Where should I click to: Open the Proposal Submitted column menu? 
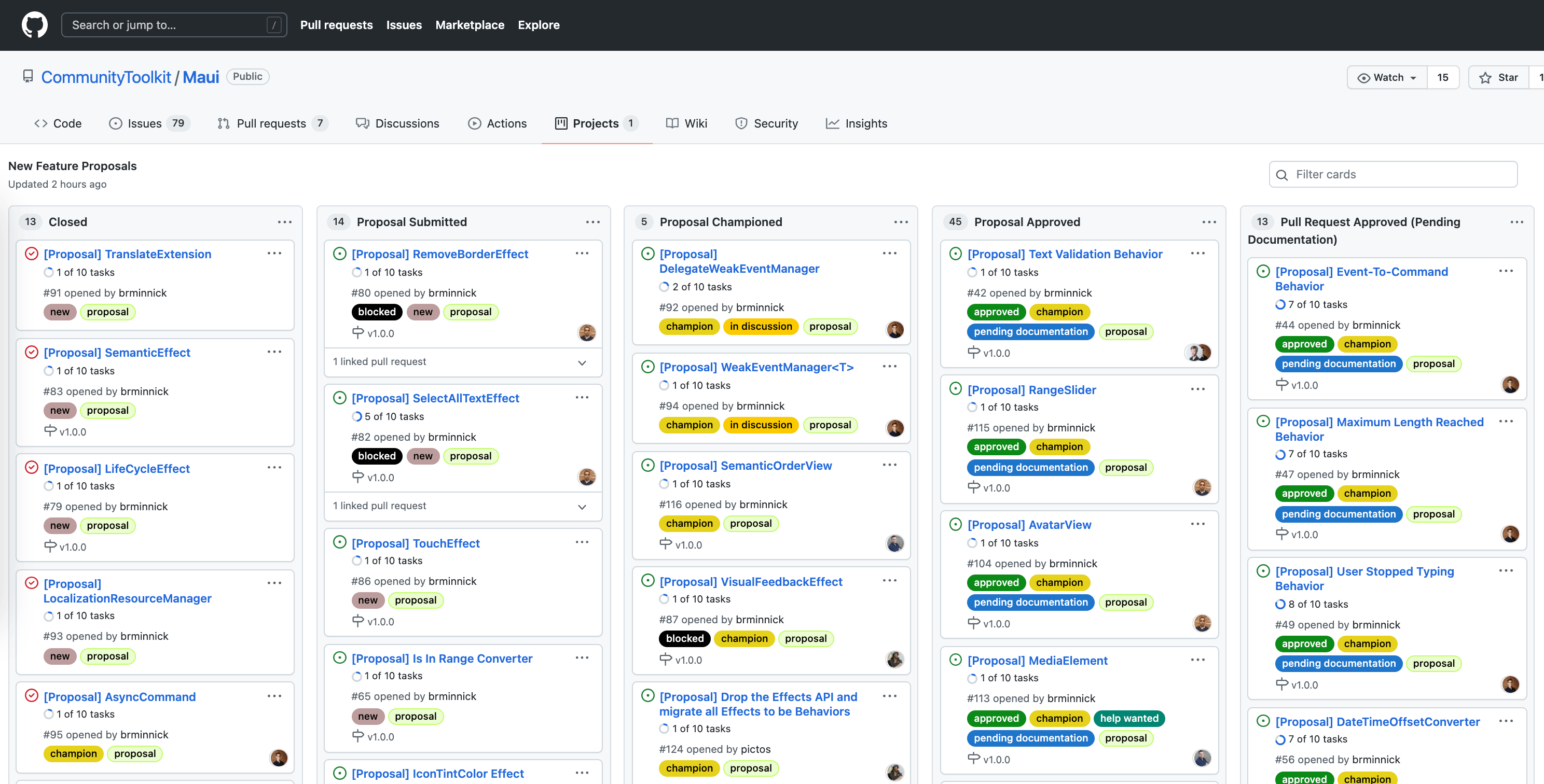tap(593, 222)
